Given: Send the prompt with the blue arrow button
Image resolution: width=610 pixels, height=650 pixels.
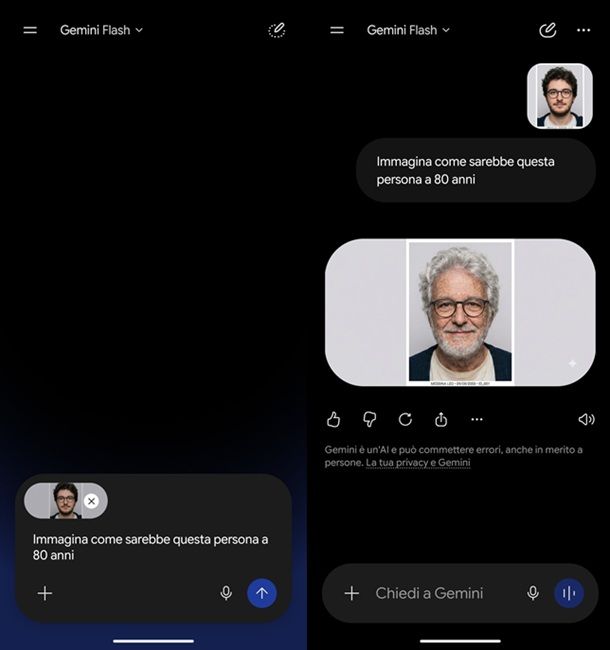Looking at the screenshot, I should [x=262, y=593].
